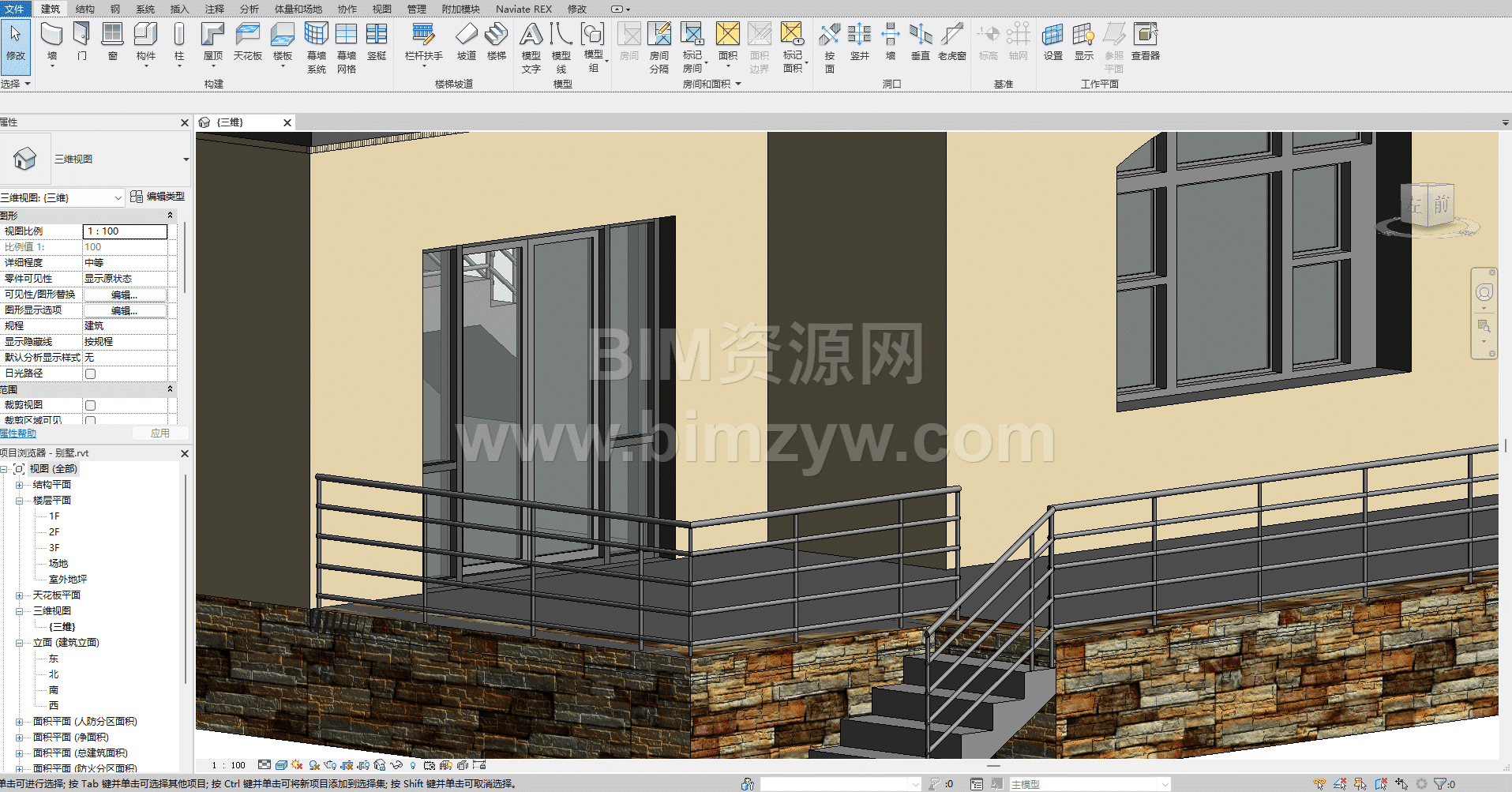Toggle the Crop Region Visible (裁剪区域可见) checkbox

tap(91, 420)
